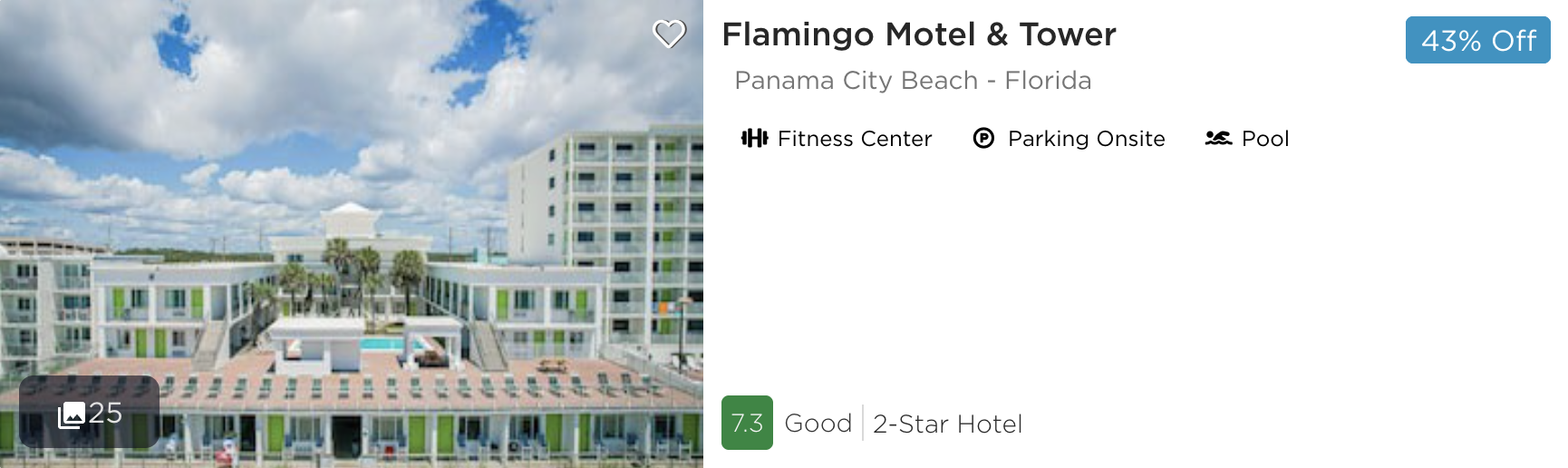Click the swimming pool in the hotel photo

[385, 344]
